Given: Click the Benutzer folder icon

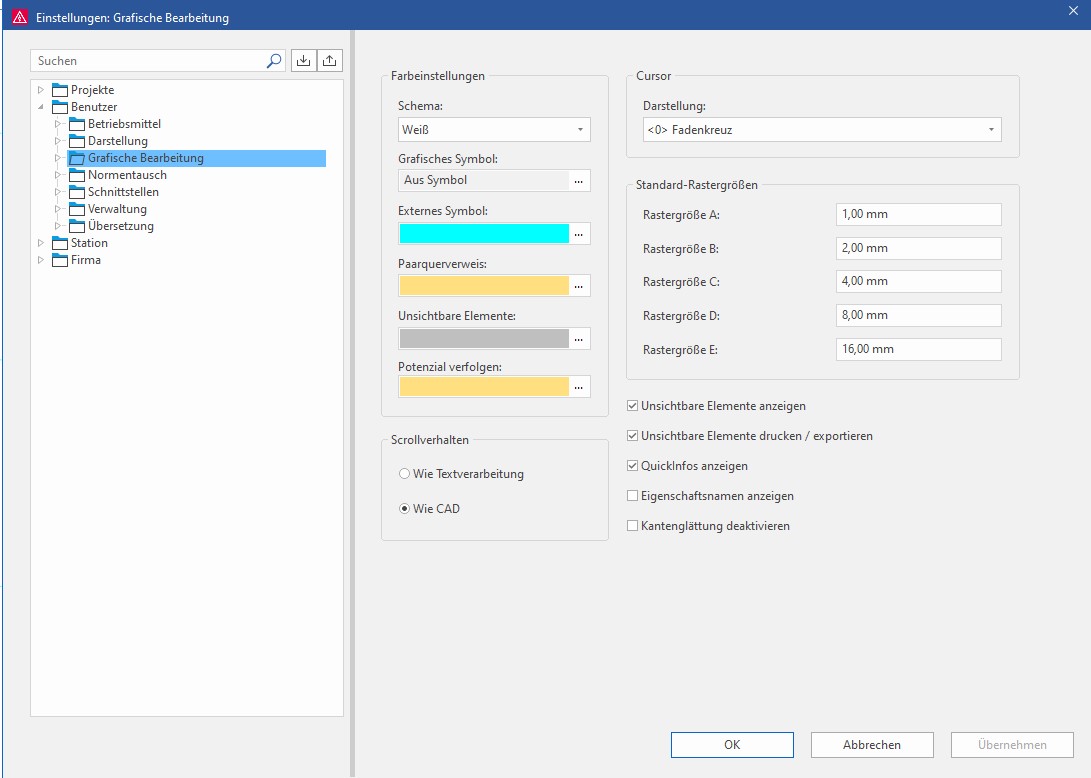Looking at the screenshot, I should [60, 107].
